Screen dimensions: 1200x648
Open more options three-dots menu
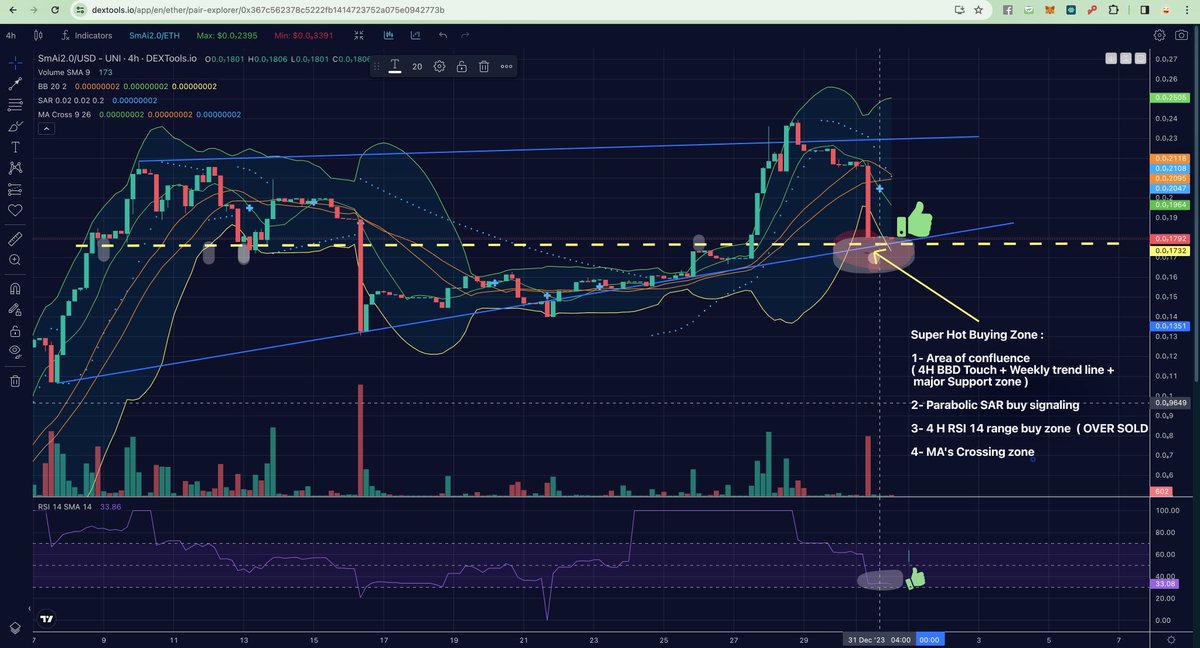(x=506, y=66)
